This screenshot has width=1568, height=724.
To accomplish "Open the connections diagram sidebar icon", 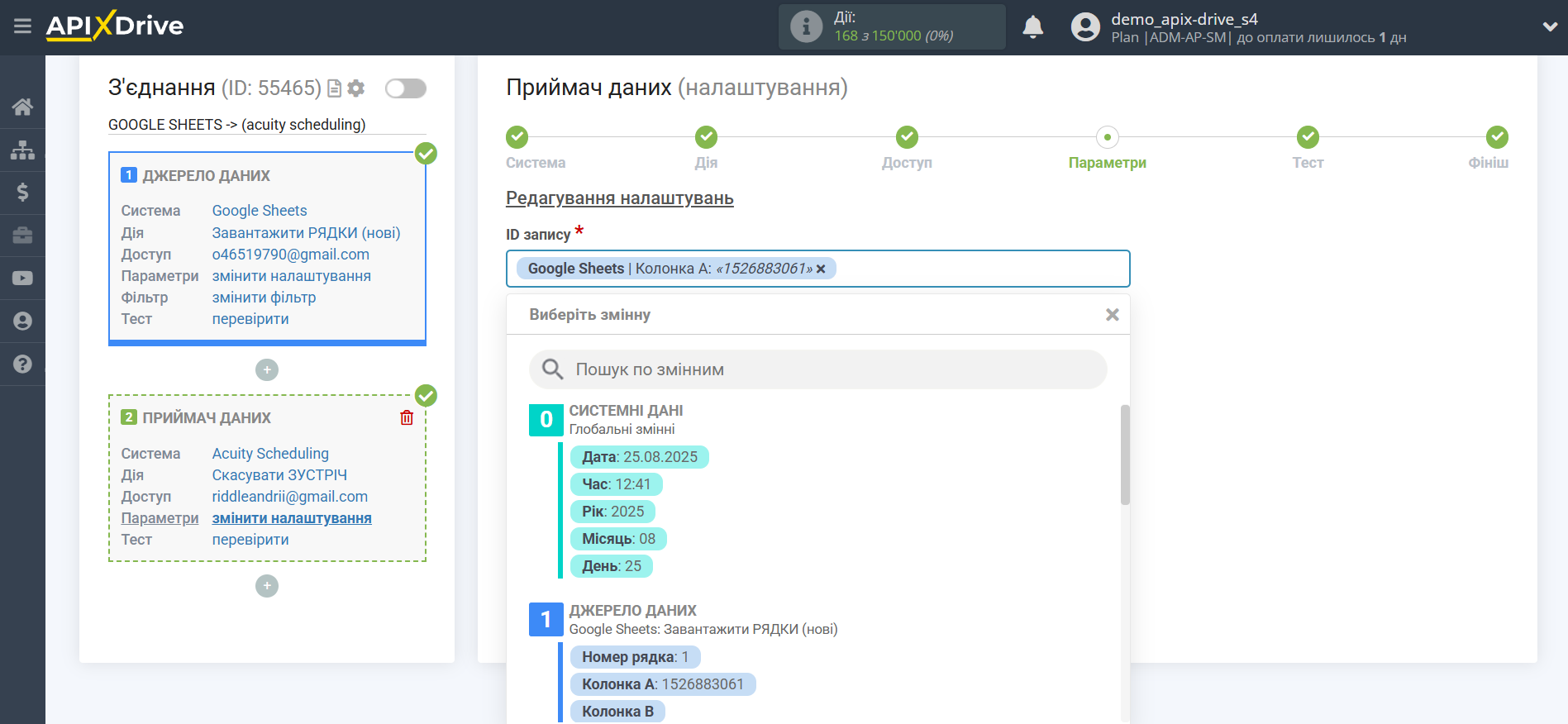I will [22, 150].
